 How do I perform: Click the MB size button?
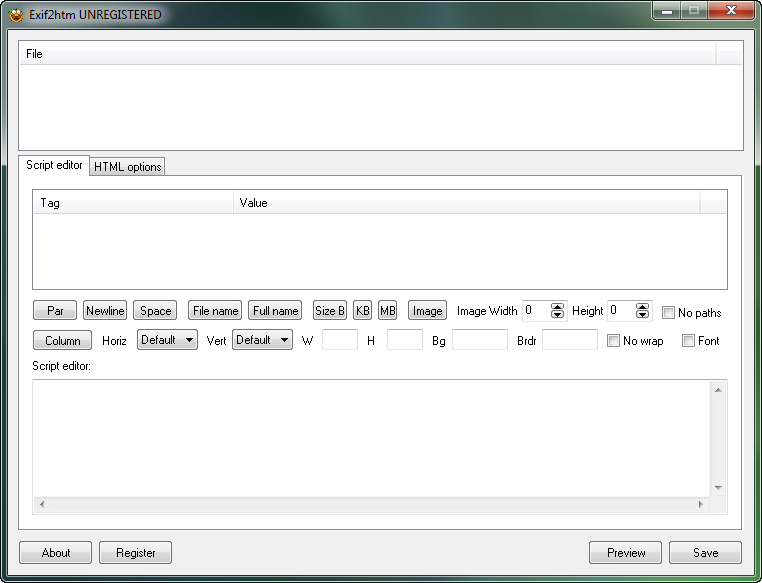point(387,310)
